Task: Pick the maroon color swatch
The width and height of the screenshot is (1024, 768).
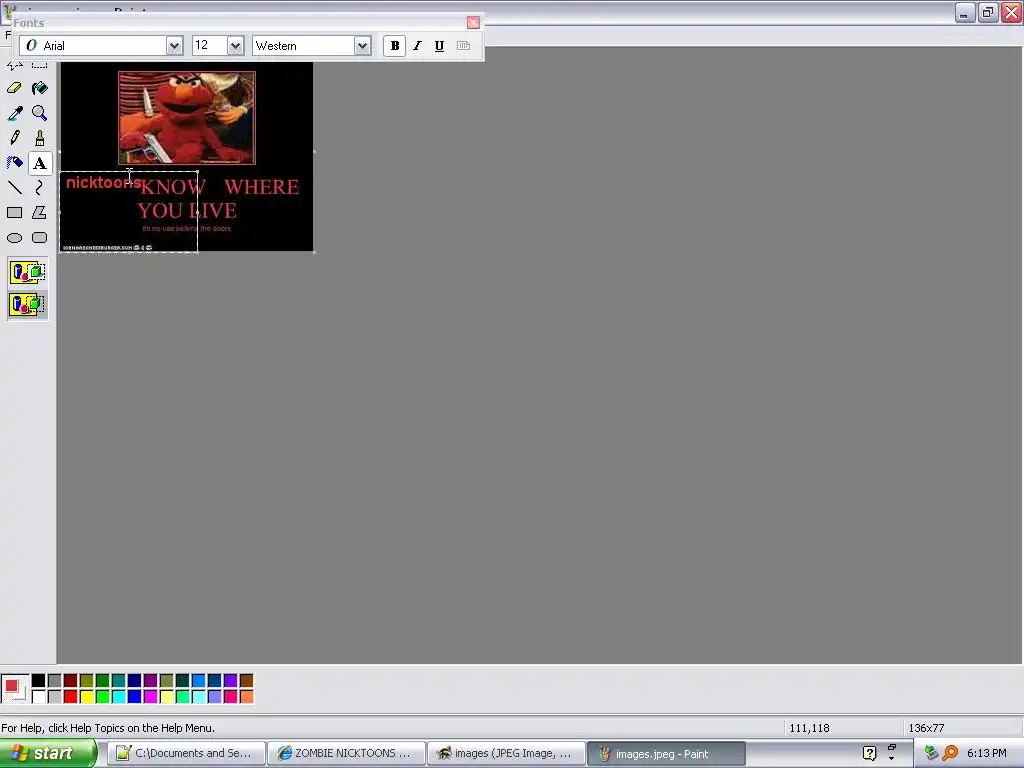Action: (x=71, y=681)
